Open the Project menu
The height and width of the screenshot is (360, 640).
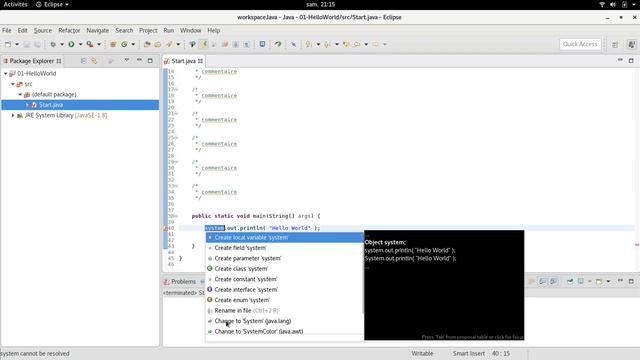148,31
